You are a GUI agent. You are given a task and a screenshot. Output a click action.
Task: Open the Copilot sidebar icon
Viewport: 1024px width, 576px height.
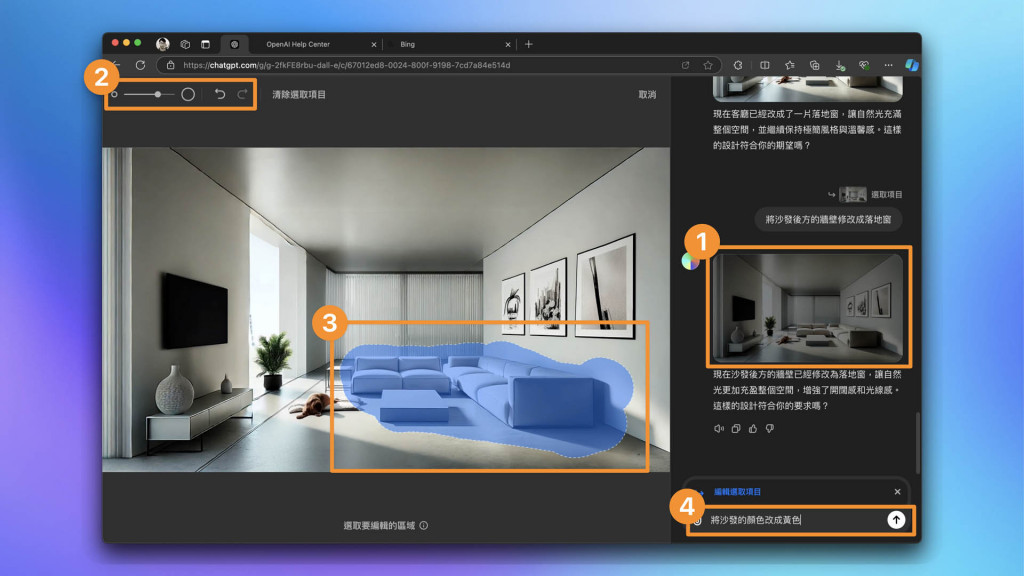click(x=912, y=65)
